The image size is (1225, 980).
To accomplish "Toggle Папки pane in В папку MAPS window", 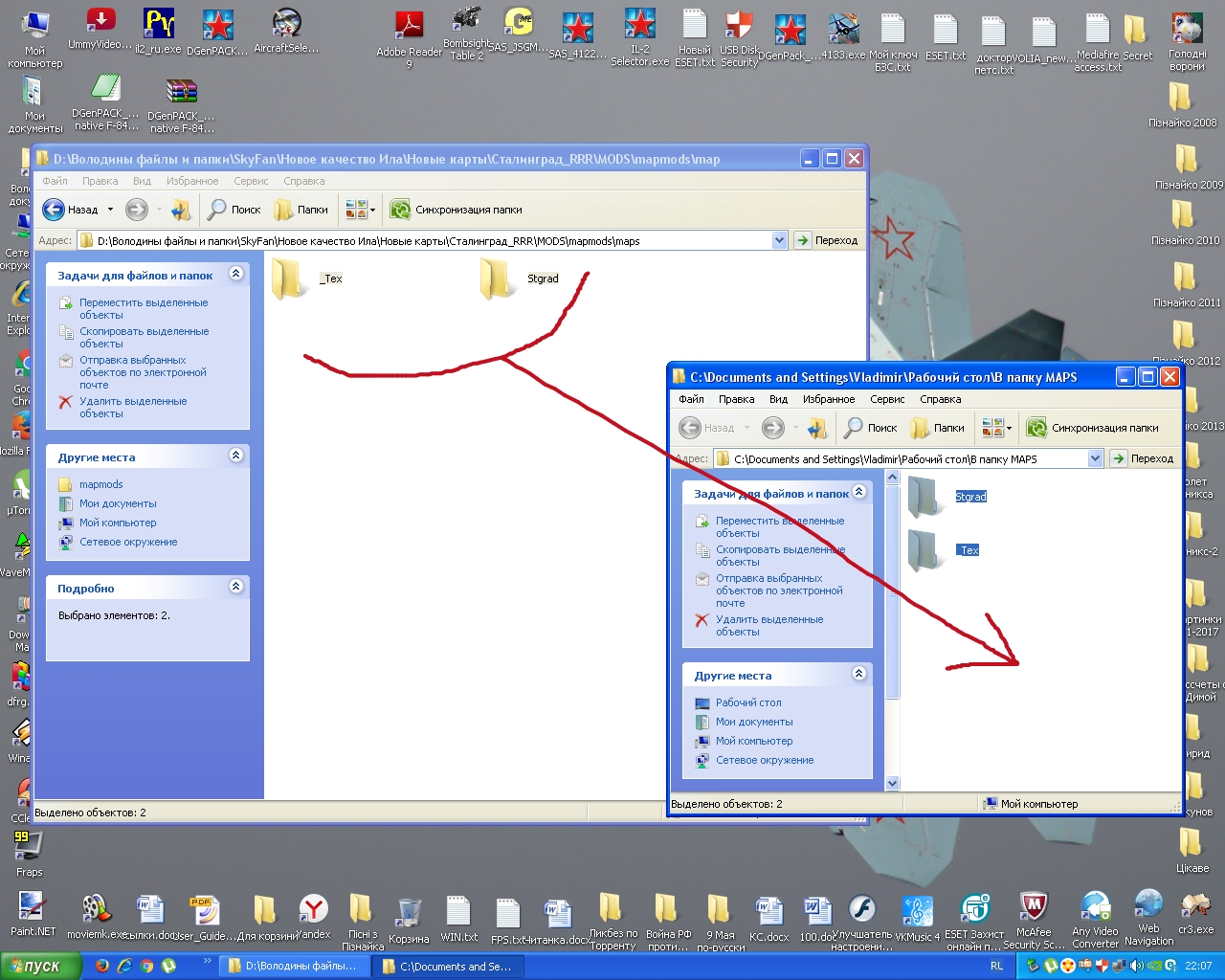I will [x=938, y=428].
